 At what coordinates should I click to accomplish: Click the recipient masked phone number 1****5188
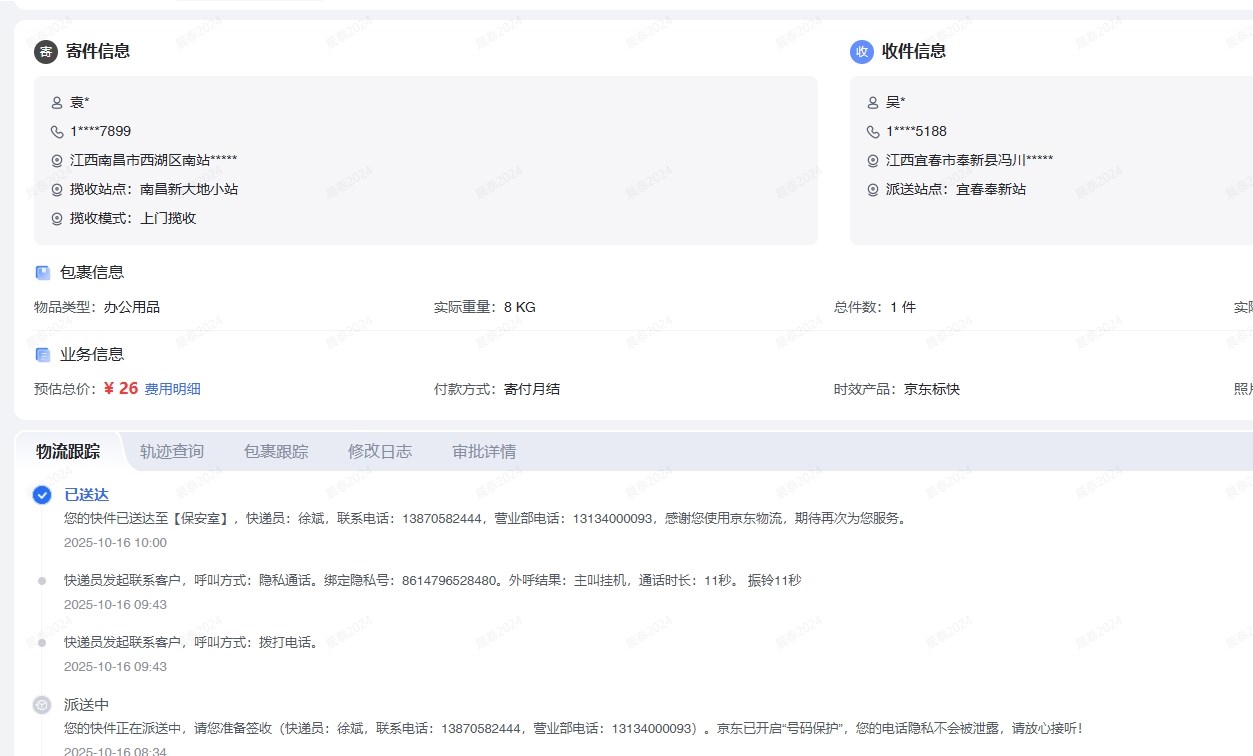[916, 131]
